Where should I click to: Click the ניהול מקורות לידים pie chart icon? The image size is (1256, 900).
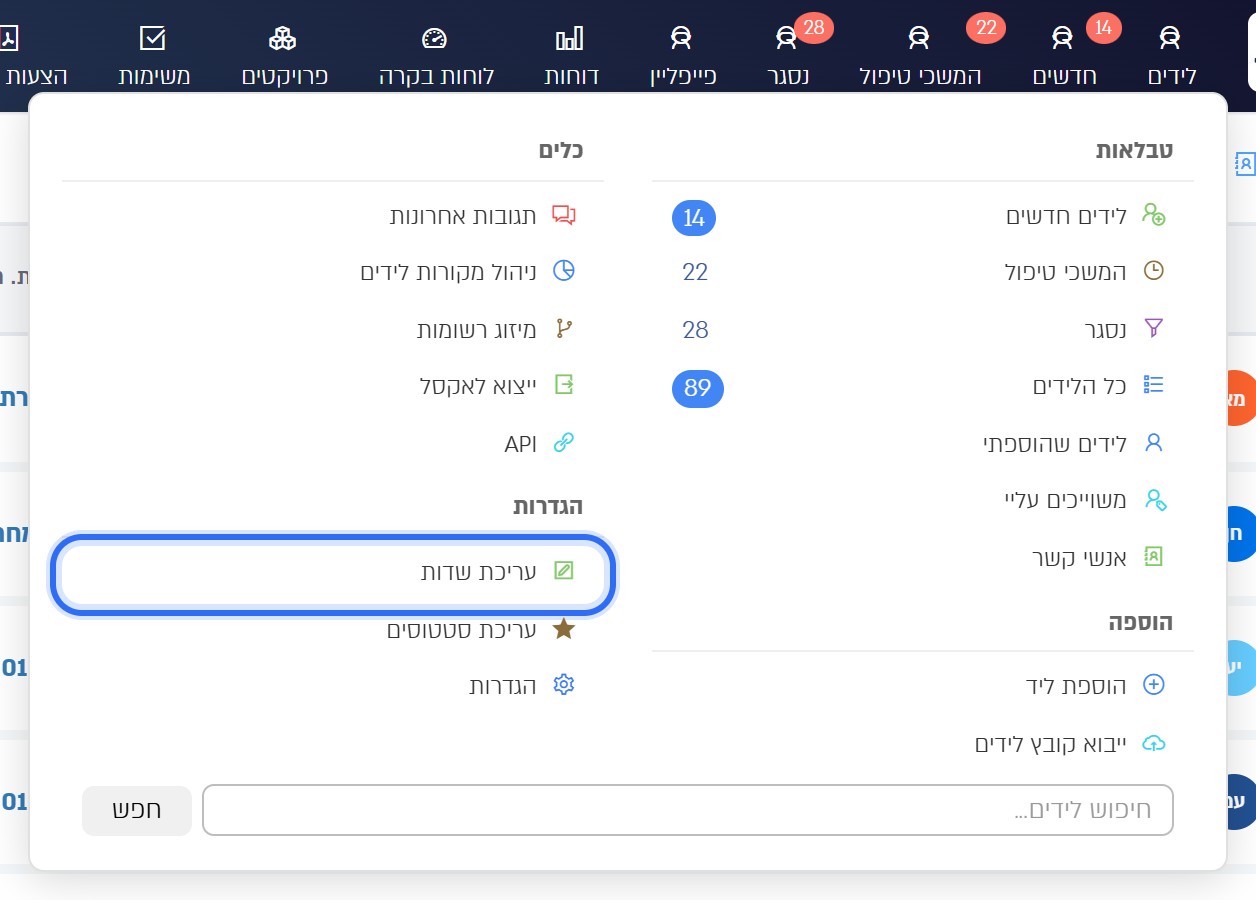pyautogui.click(x=564, y=271)
